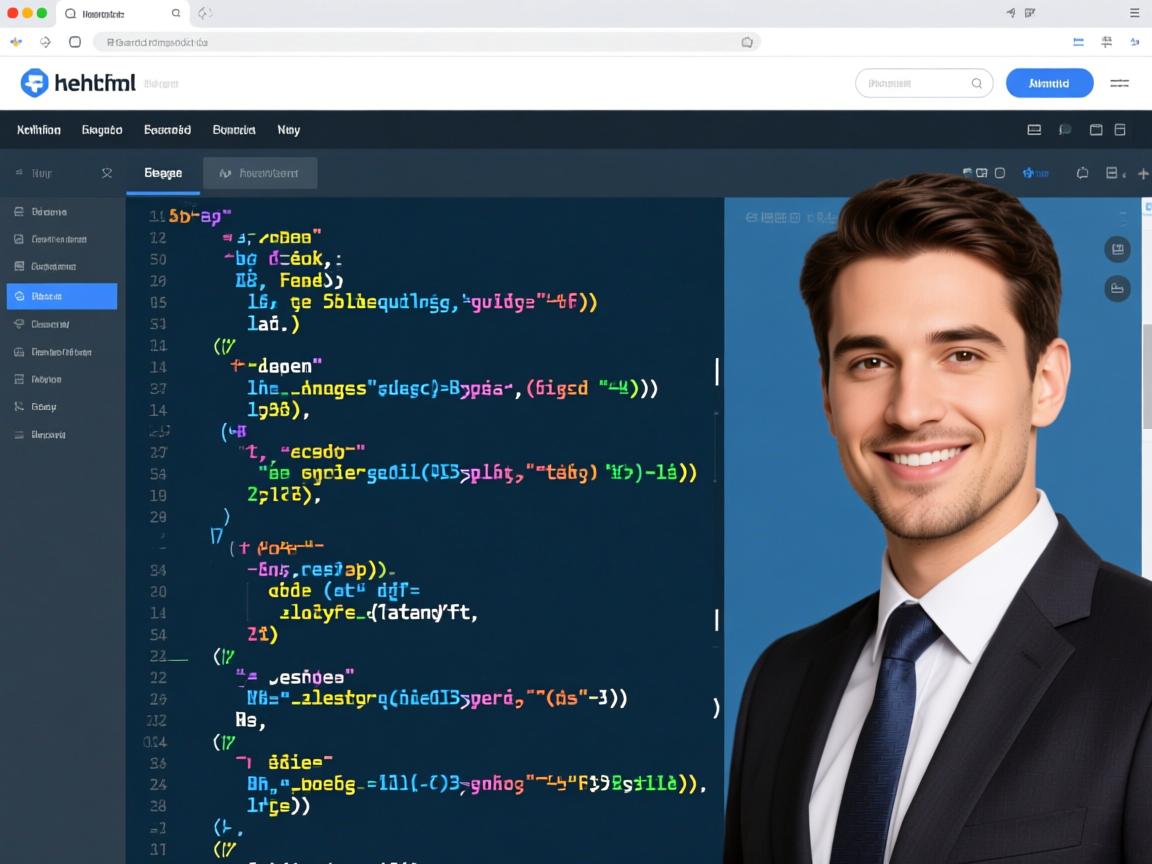Image resolution: width=1152 pixels, height=864 pixels.
Task: Click the last sidebar item in the list
Action: click(x=47, y=435)
